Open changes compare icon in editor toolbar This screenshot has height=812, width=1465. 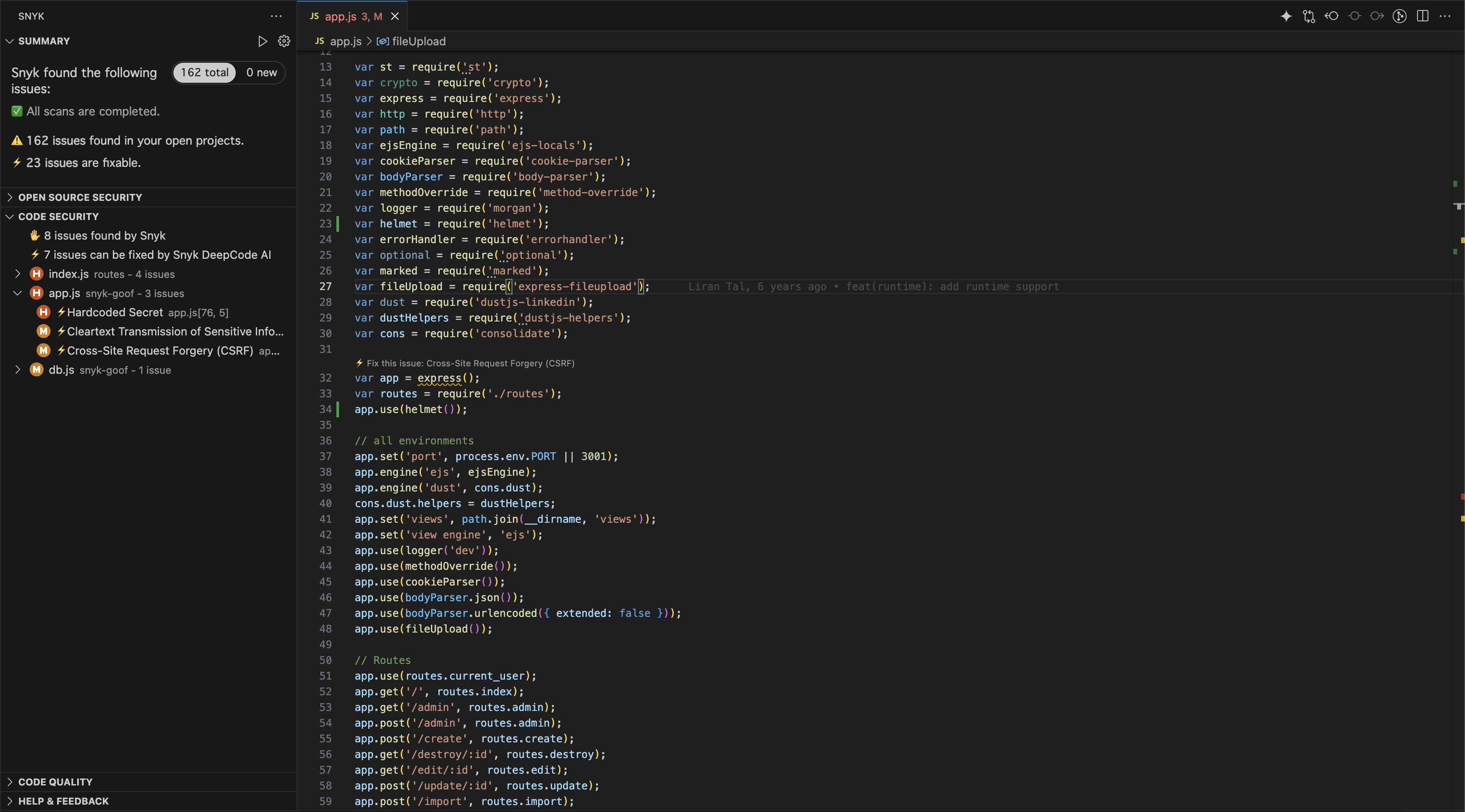pyautogui.click(x=1309, y=16)
